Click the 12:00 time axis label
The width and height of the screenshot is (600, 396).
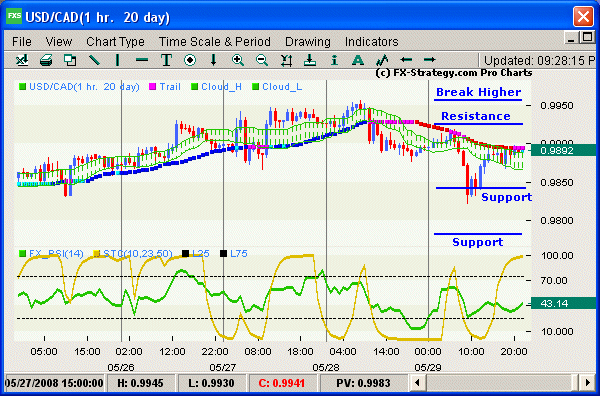coord(173,351)
